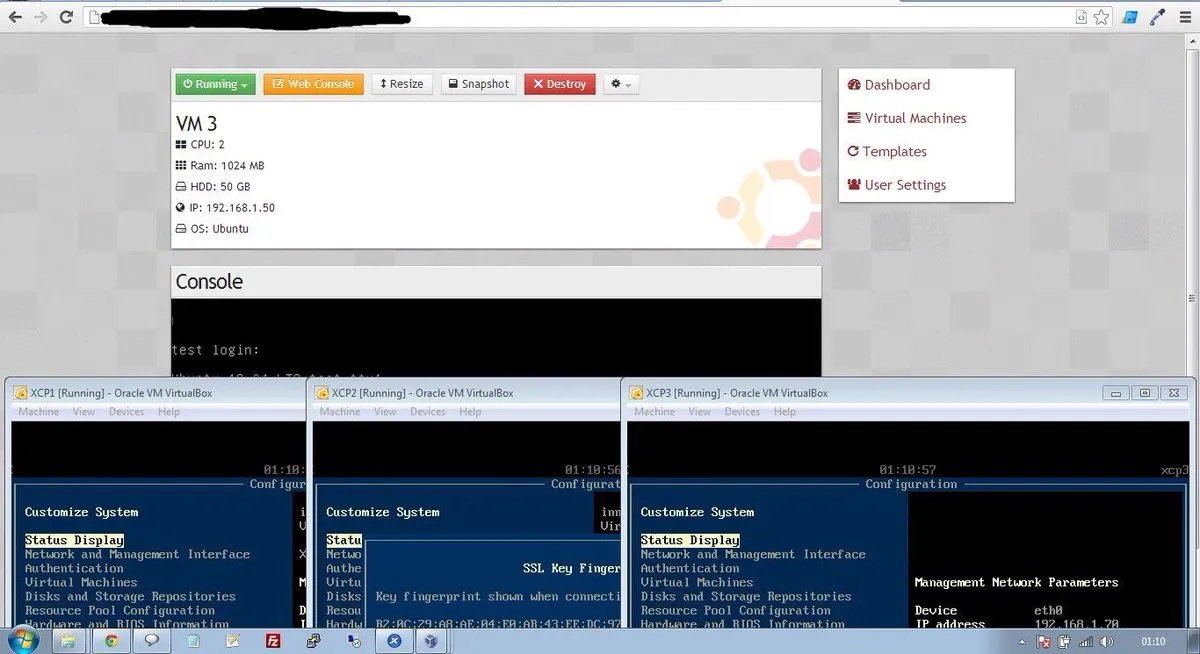Image resolution: width=1200 pixels, height=654 pixels.
Task: Open Virtual Machines in the sidebar
Action: tap(907, 118)
